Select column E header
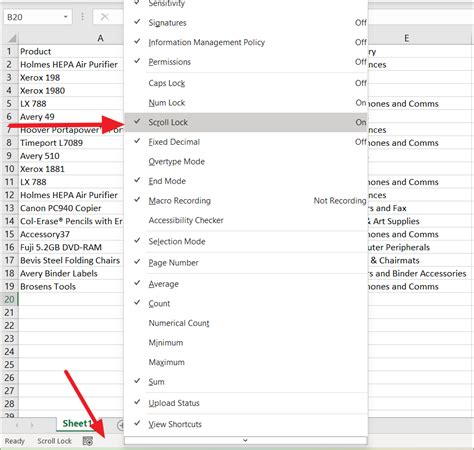The width and height of the screenshot is (474, 450). (407, 38)
